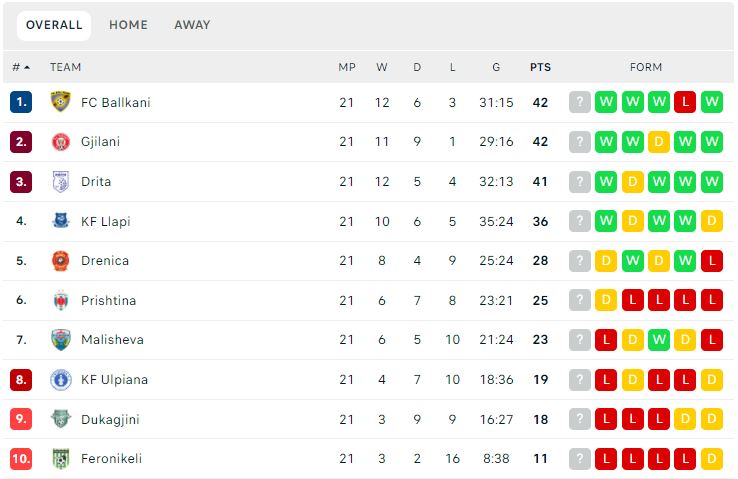
Task: Select the OVERALL standings tab
Action: [x=54, y=25]
